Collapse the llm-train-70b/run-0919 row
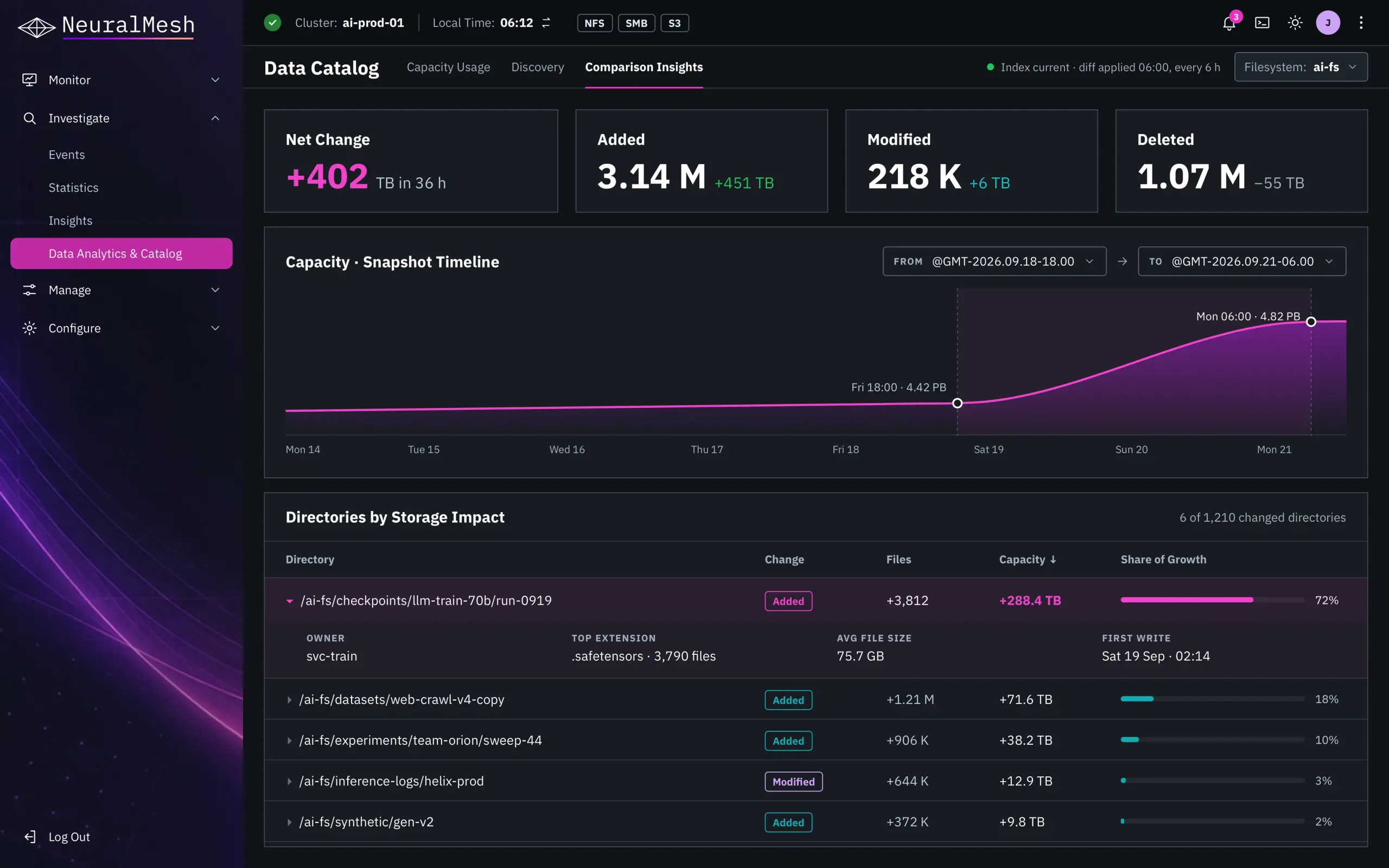 tap(289, 601)
